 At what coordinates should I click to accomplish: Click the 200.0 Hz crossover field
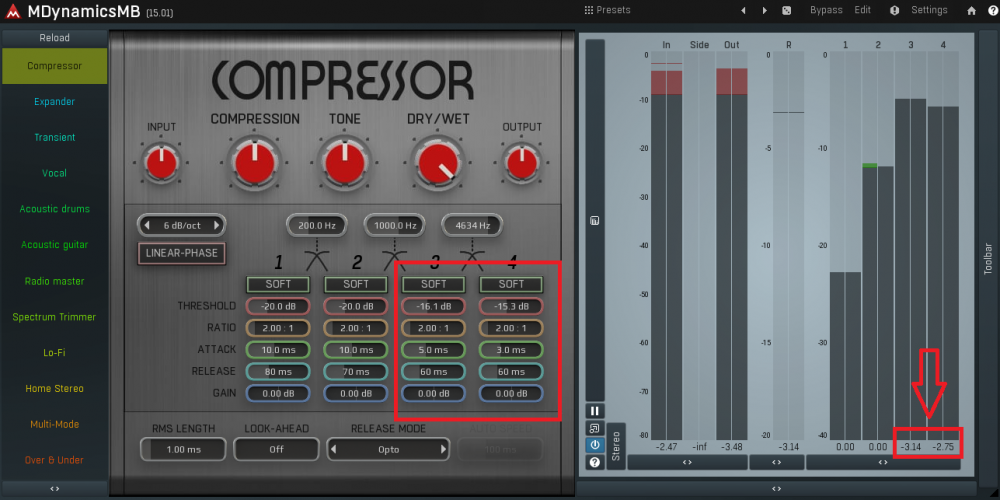pos(316,225)
